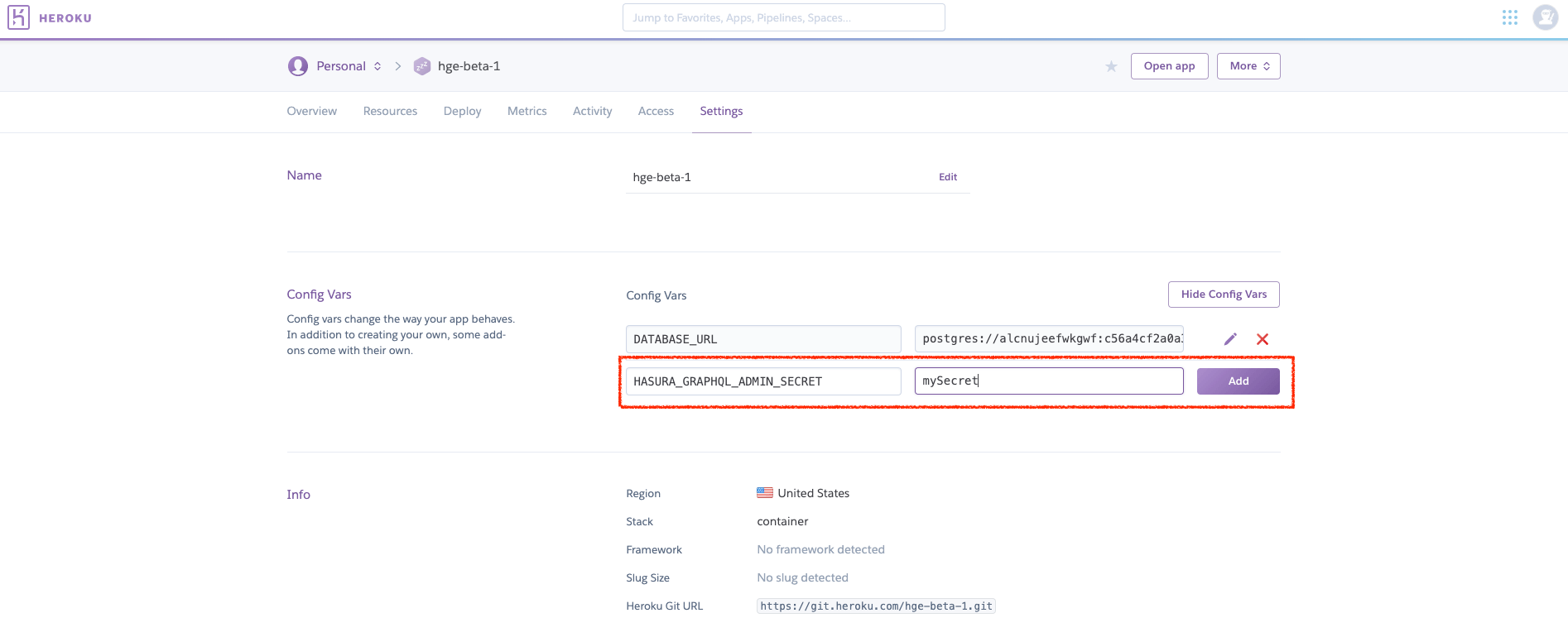
Task: Open the user account avatar menu
Action: pyautogui.click(x=1545, y=17)
